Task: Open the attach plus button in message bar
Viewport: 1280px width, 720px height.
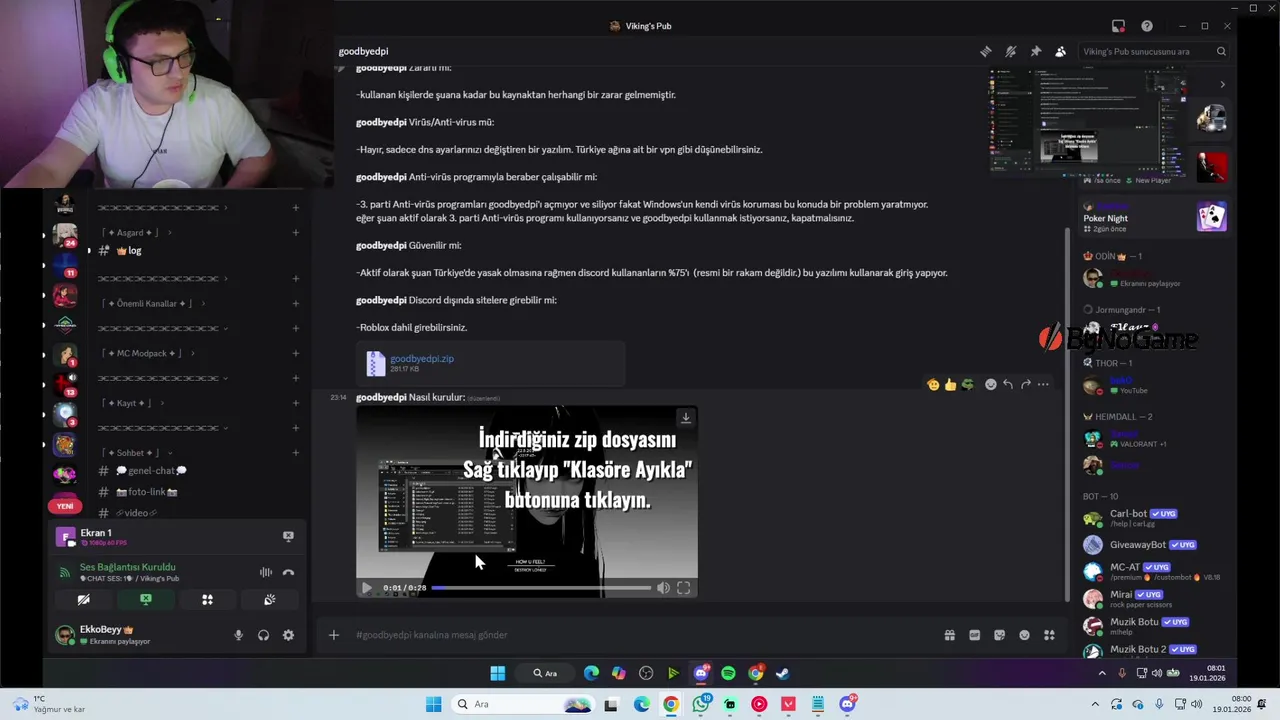Action: [x=334, y=635]
